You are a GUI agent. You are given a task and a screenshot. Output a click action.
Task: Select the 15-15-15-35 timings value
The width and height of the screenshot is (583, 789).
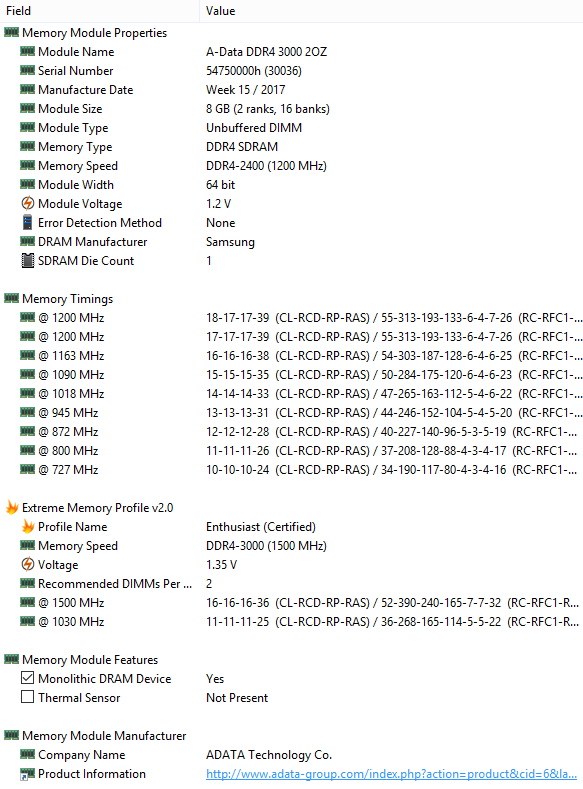[x=394, y=375]
